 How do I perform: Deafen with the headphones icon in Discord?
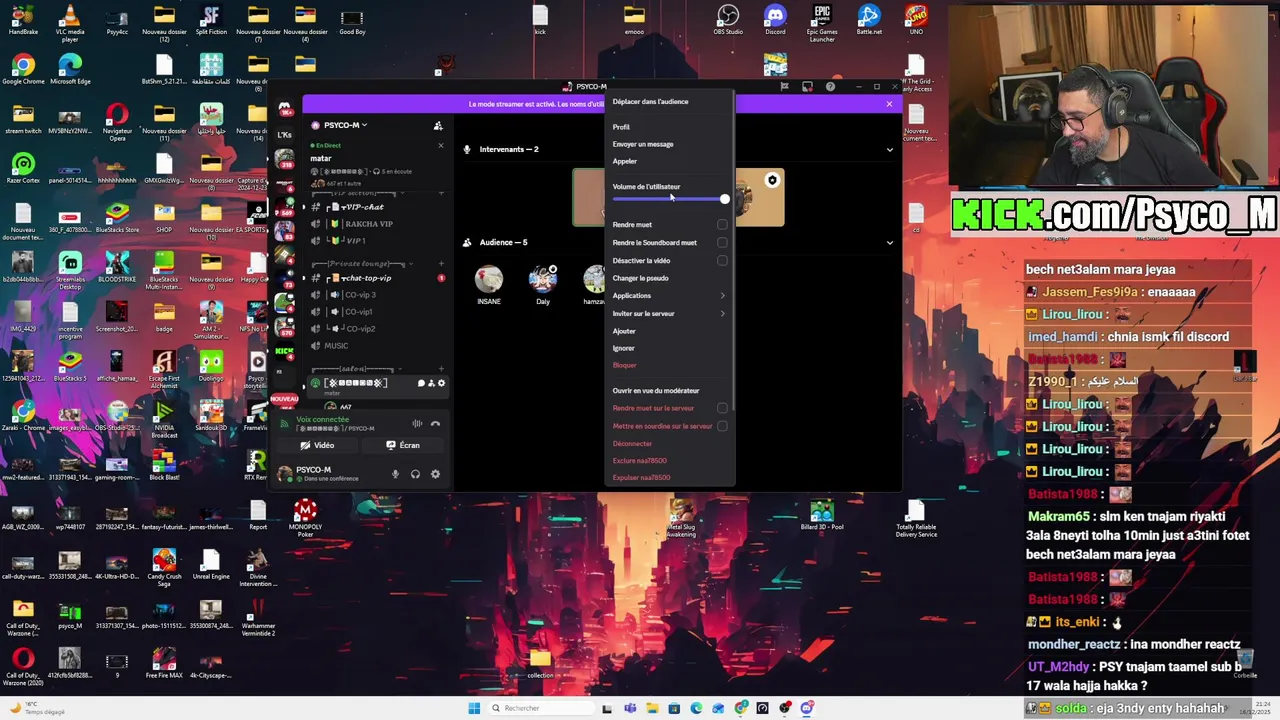click(x=415, y=474)
